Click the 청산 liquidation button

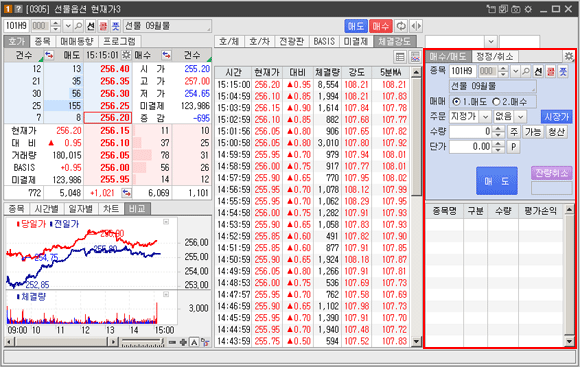pos(556,132)
